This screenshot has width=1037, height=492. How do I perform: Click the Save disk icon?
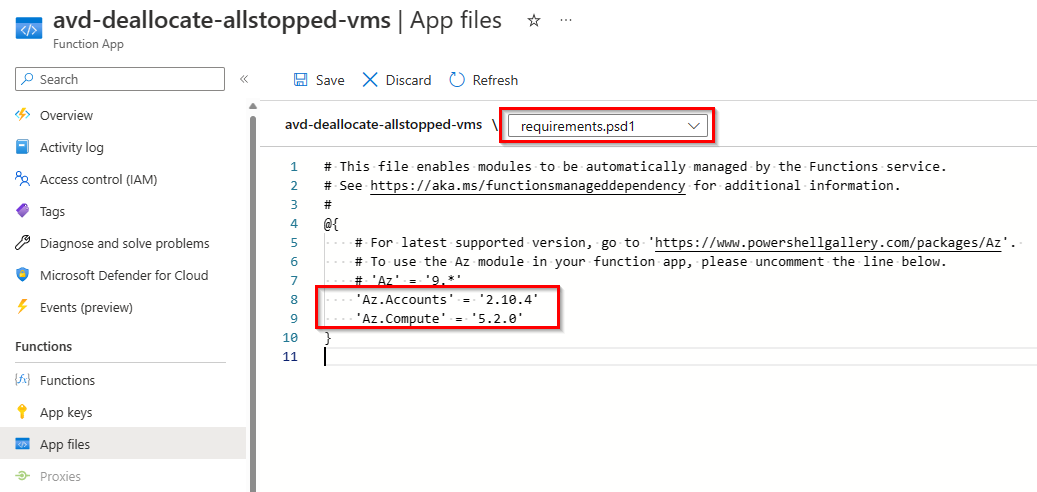click(300, 80)
